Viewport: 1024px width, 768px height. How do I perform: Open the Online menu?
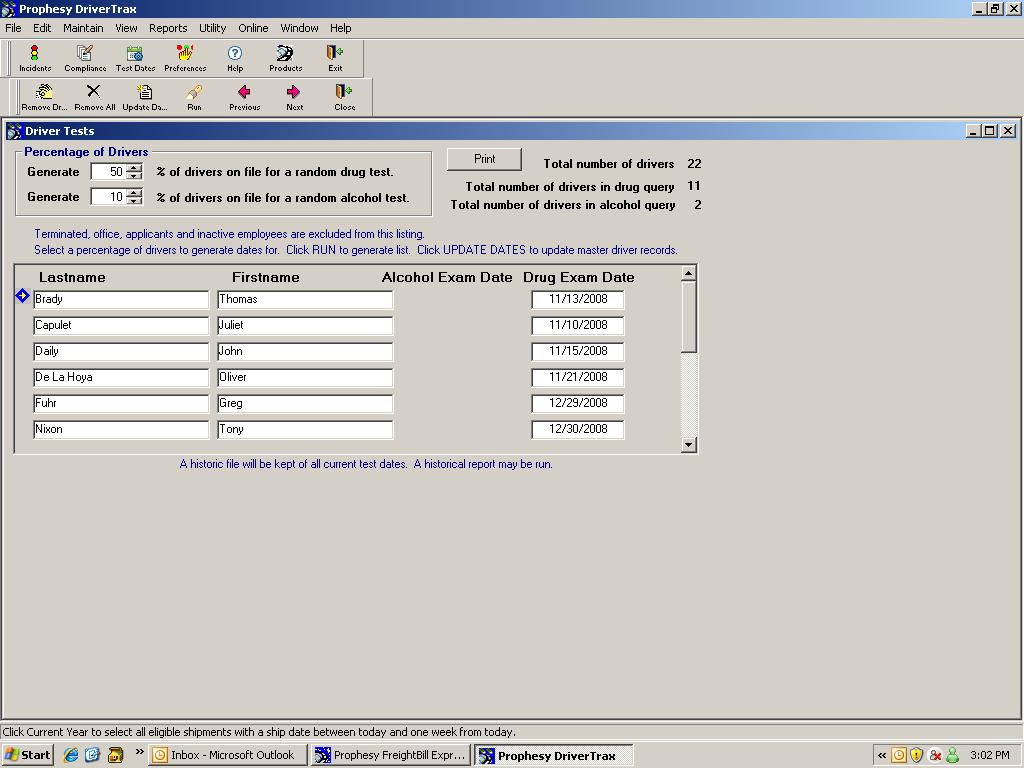(253, 28)
